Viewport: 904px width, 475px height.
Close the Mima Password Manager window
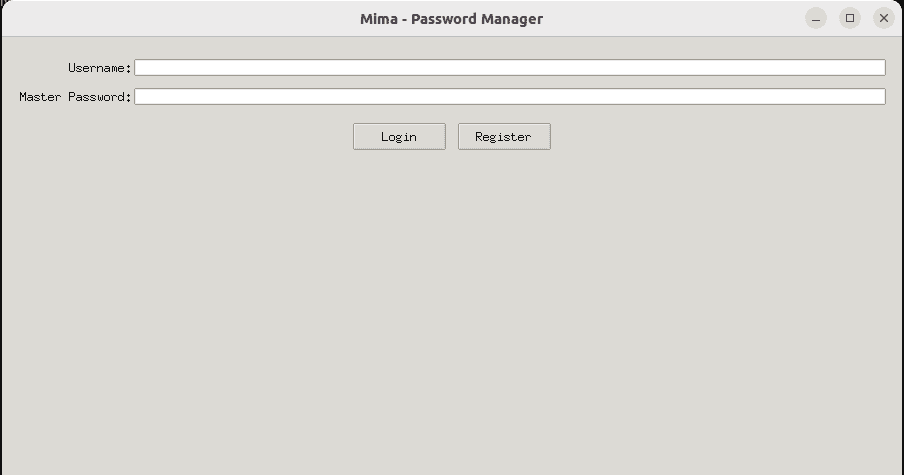pos(883,18)
